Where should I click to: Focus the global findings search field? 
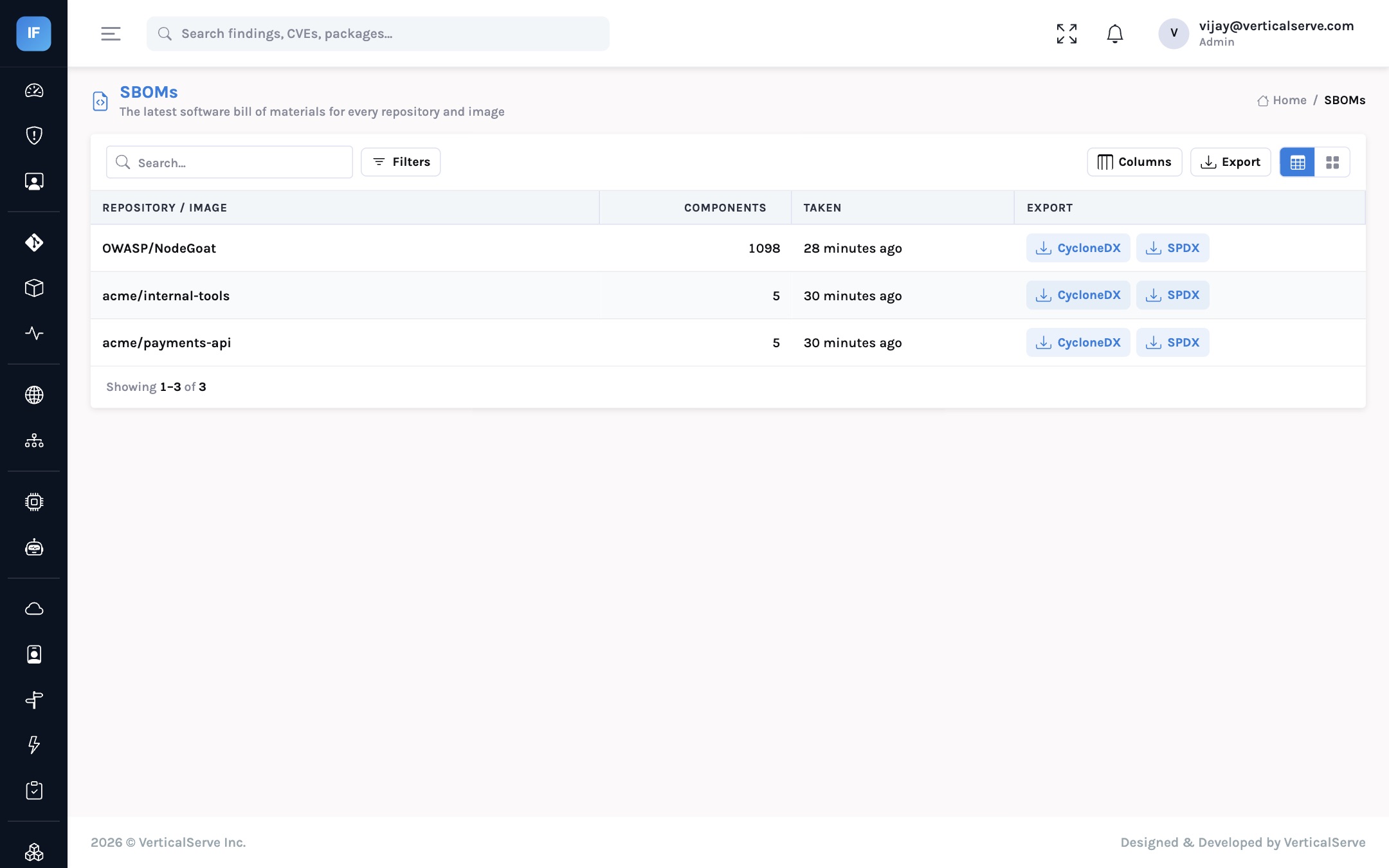click(378, 33)
